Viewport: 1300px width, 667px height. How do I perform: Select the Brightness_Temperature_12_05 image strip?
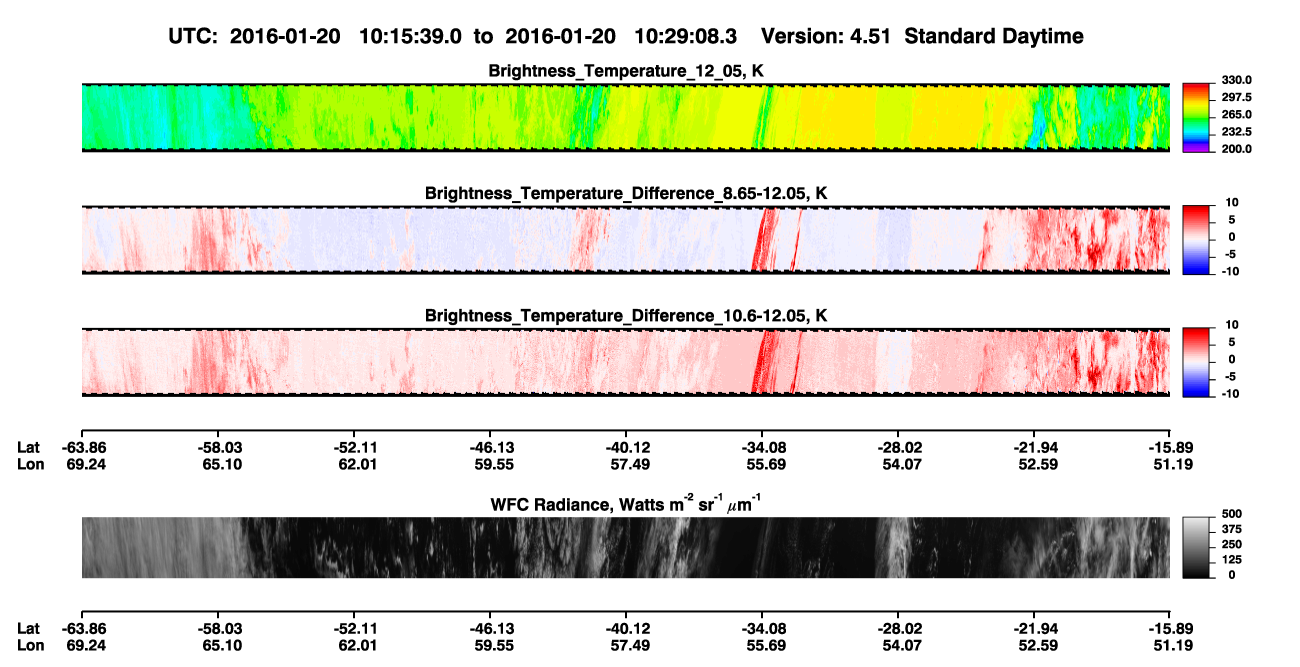tap(625, 118)
